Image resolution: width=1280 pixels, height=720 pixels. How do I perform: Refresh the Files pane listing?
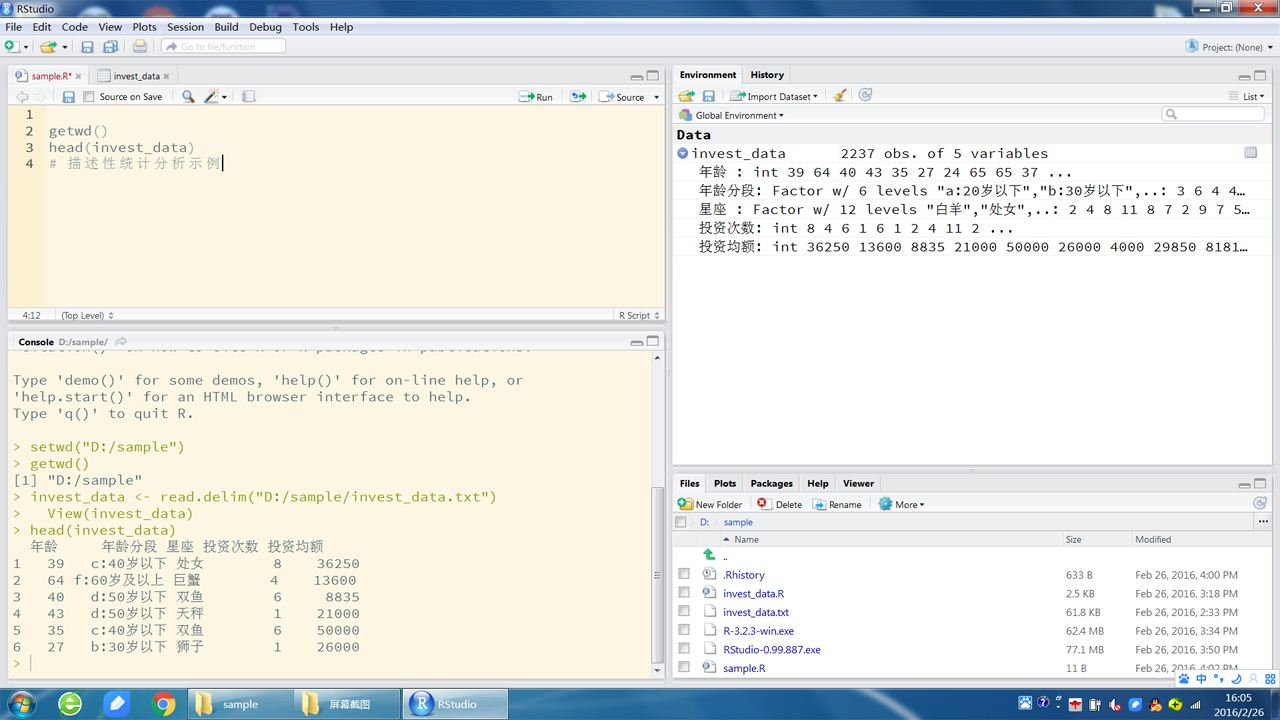click(1260, 503)
